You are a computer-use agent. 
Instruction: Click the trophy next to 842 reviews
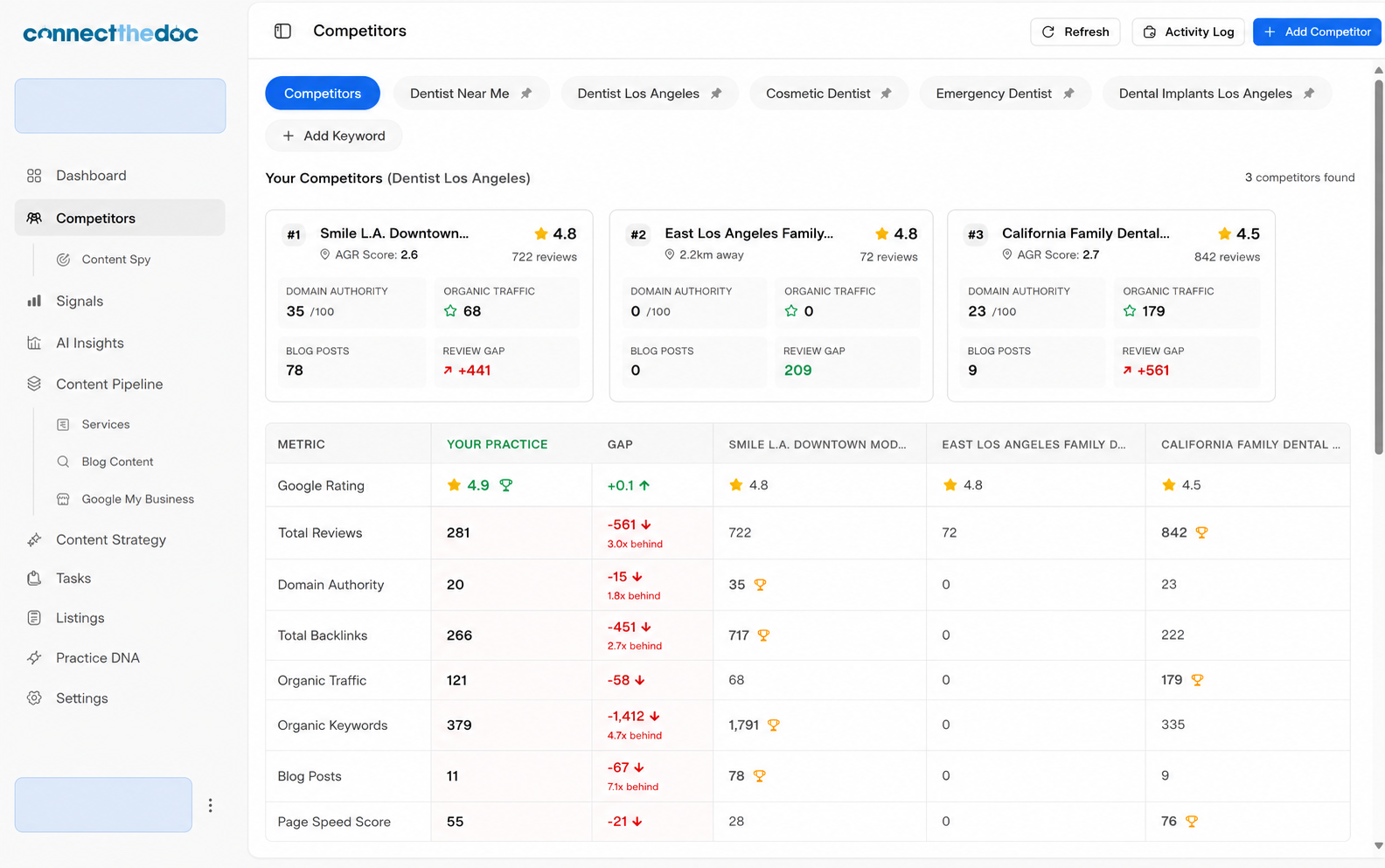1201,532
